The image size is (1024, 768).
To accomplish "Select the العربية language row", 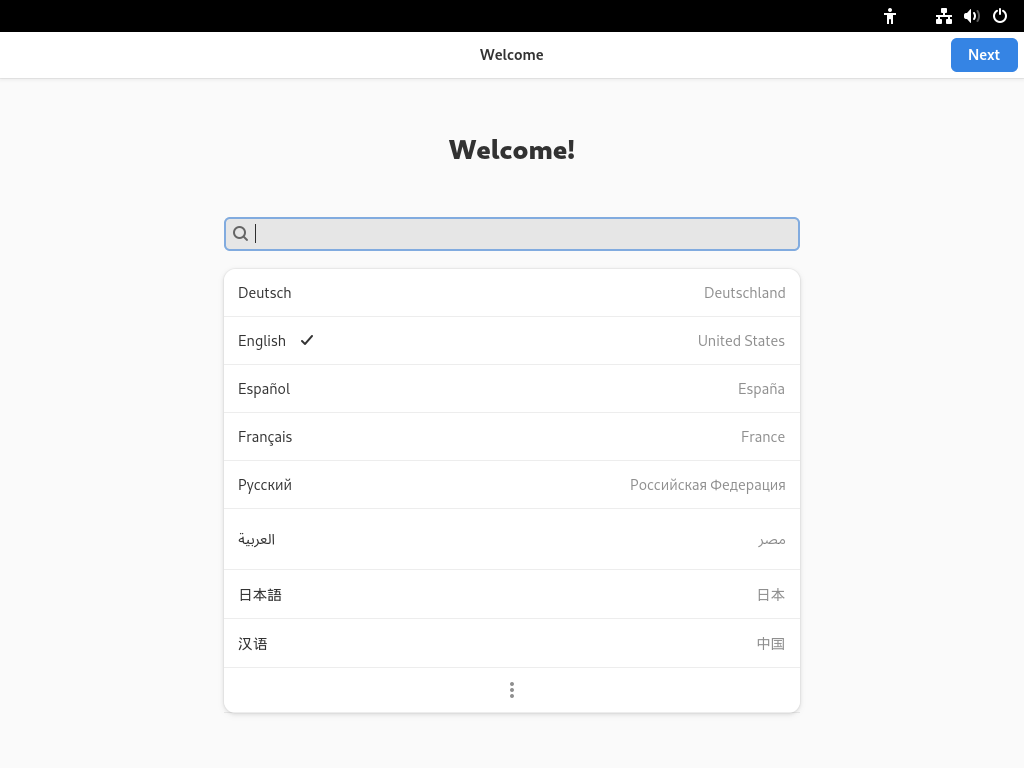I will 512,539.
